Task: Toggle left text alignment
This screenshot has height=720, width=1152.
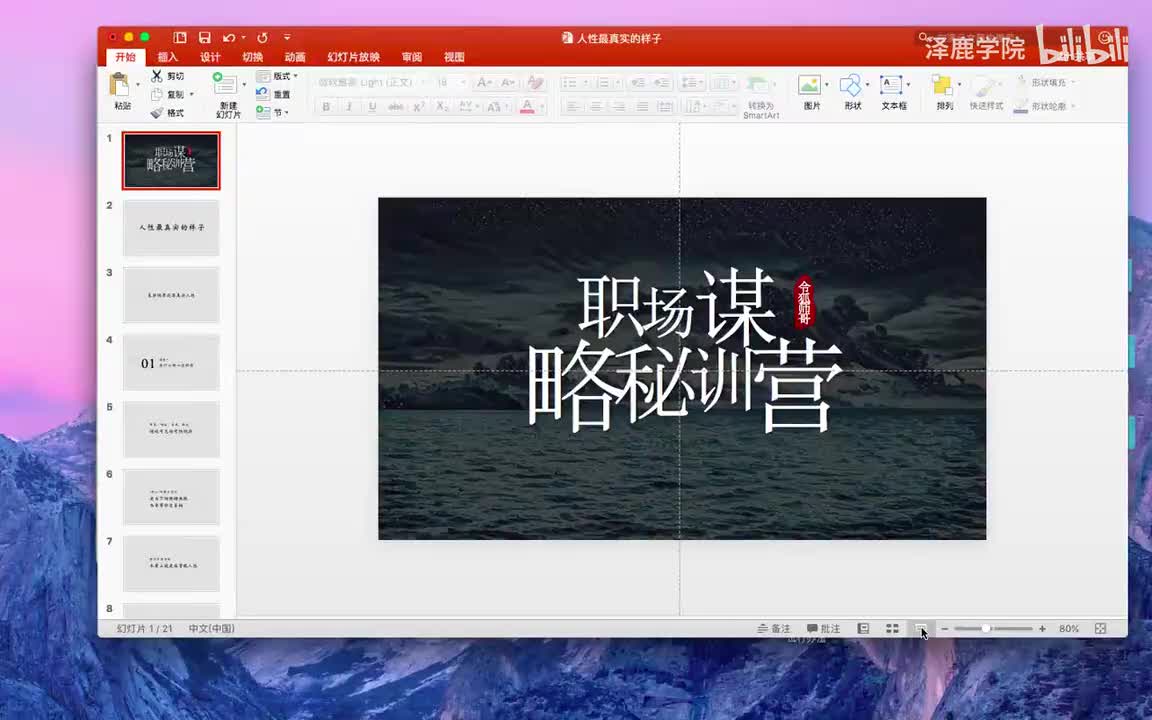Action: (x=572, y=107)
